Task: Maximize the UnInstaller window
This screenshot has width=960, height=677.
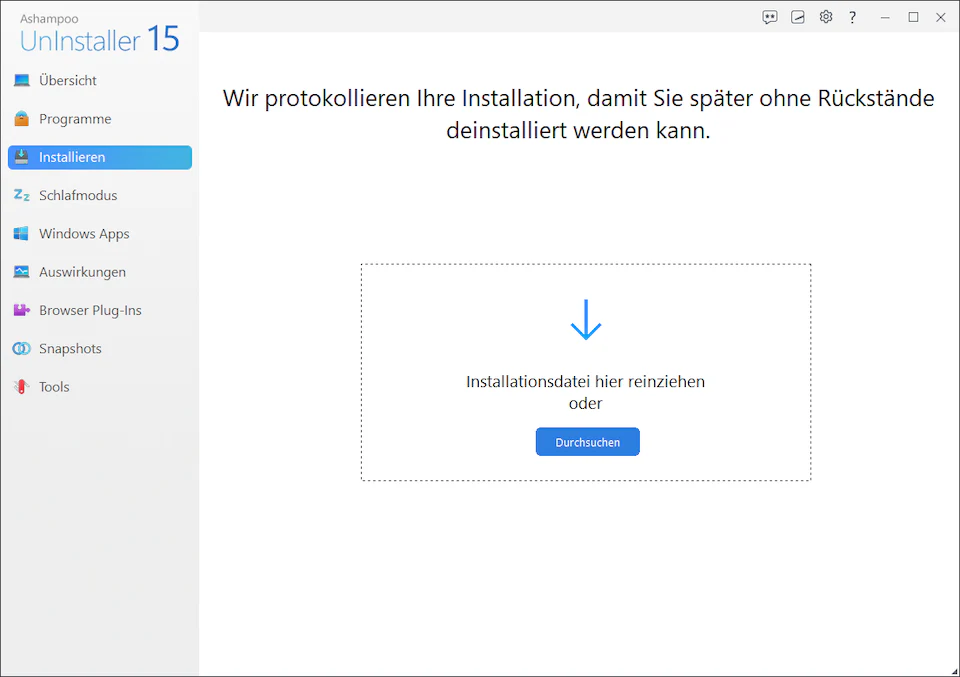Action: (913, 17)
